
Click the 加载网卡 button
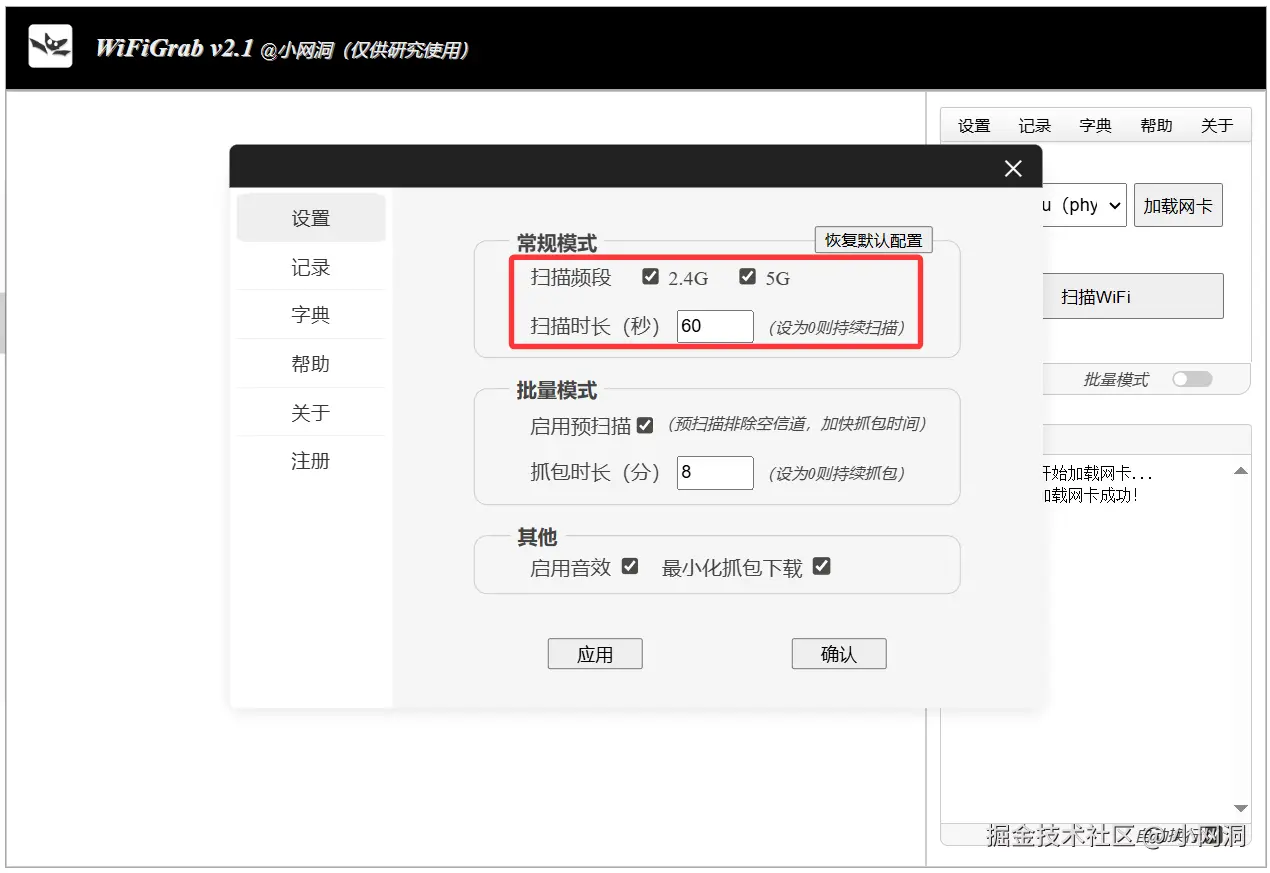[1178, 205]
